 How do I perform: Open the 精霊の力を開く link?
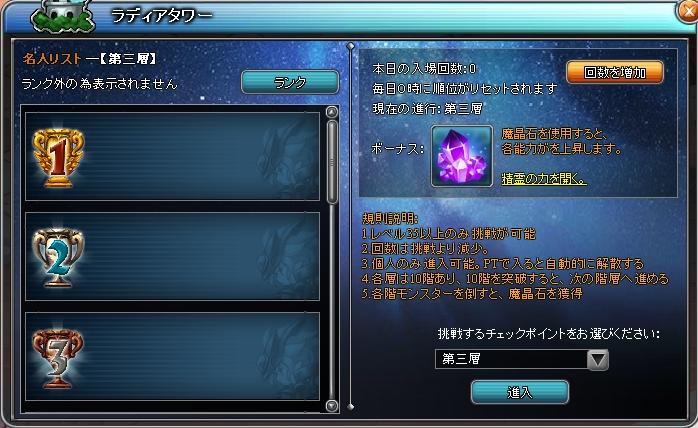pyautogui.click(x=544, y=179)
